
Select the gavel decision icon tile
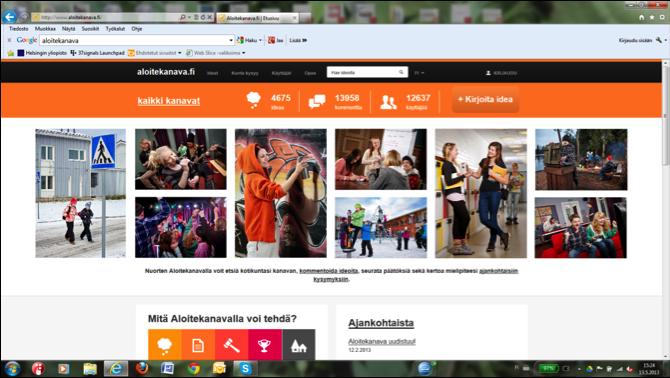pos(231,345)
